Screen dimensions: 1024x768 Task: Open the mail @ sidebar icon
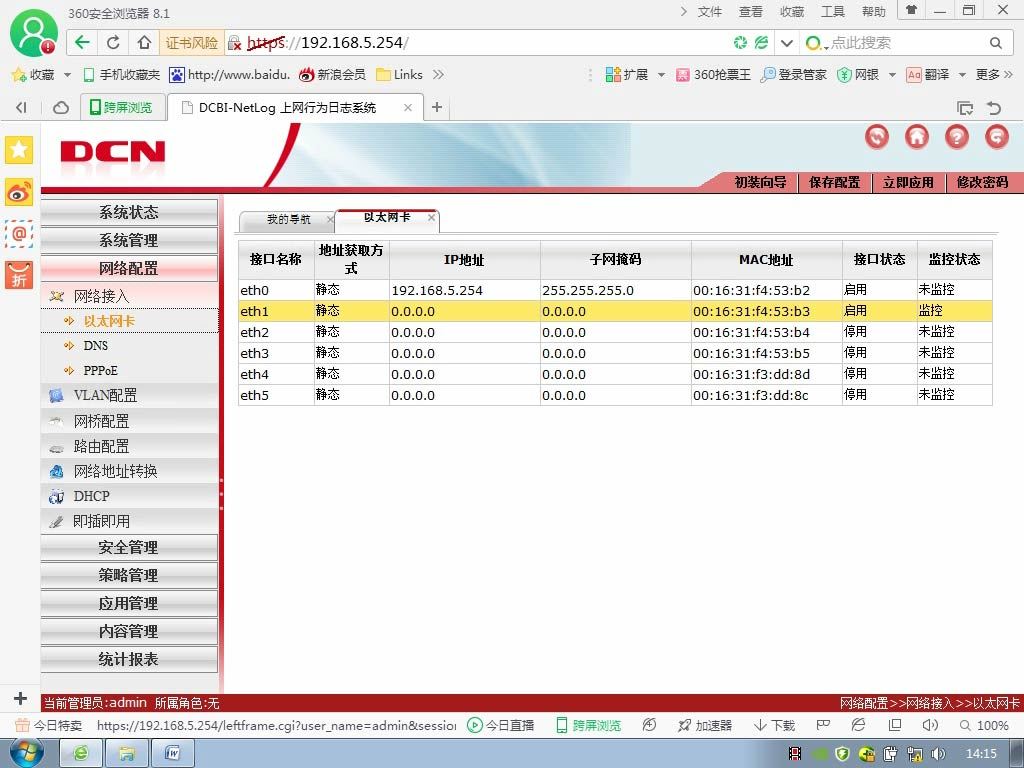pos(19,233)
